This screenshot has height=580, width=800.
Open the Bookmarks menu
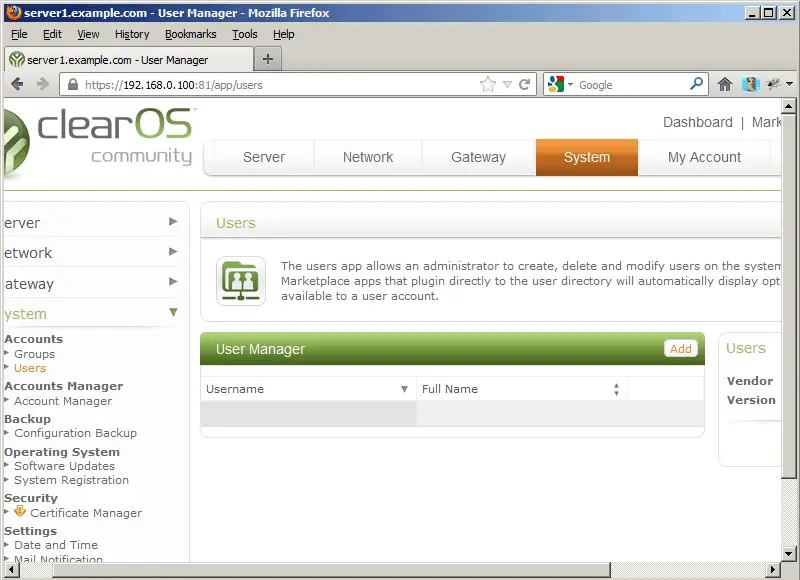(x=190, y=34)
